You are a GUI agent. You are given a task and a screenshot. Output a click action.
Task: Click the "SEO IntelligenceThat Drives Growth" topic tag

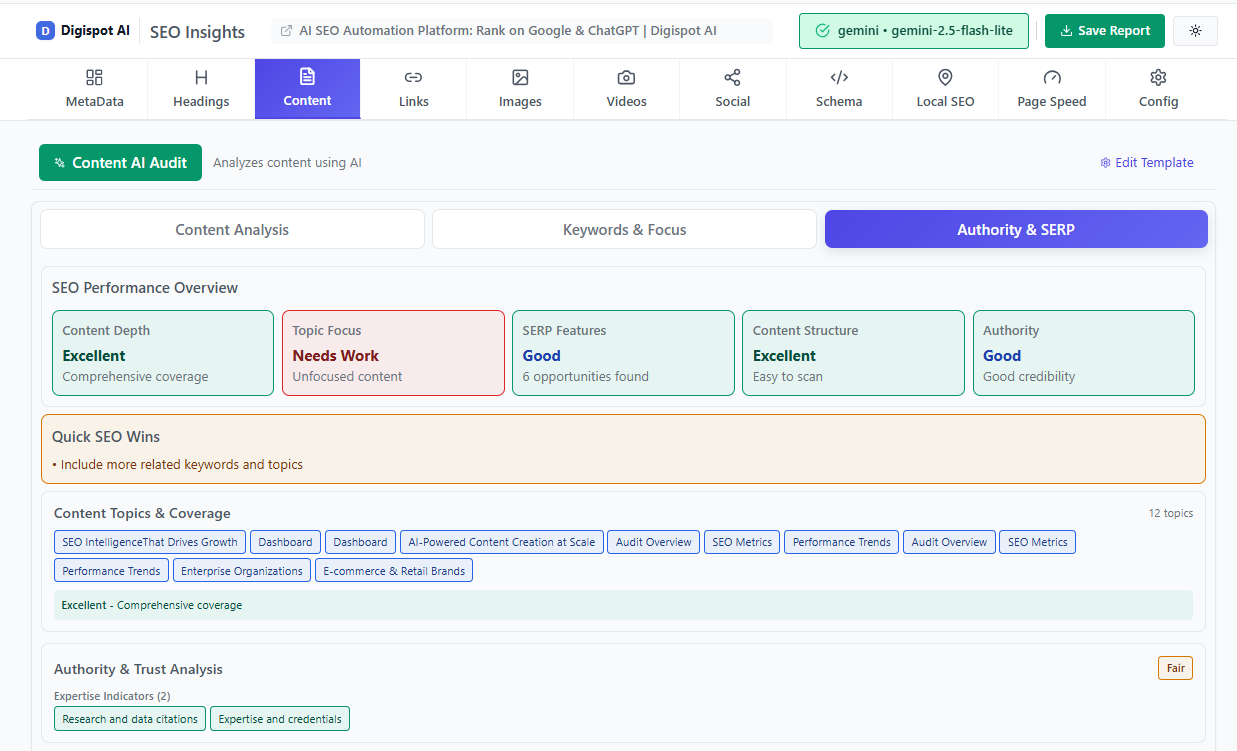pyautogui.click(x=150, y=542)
